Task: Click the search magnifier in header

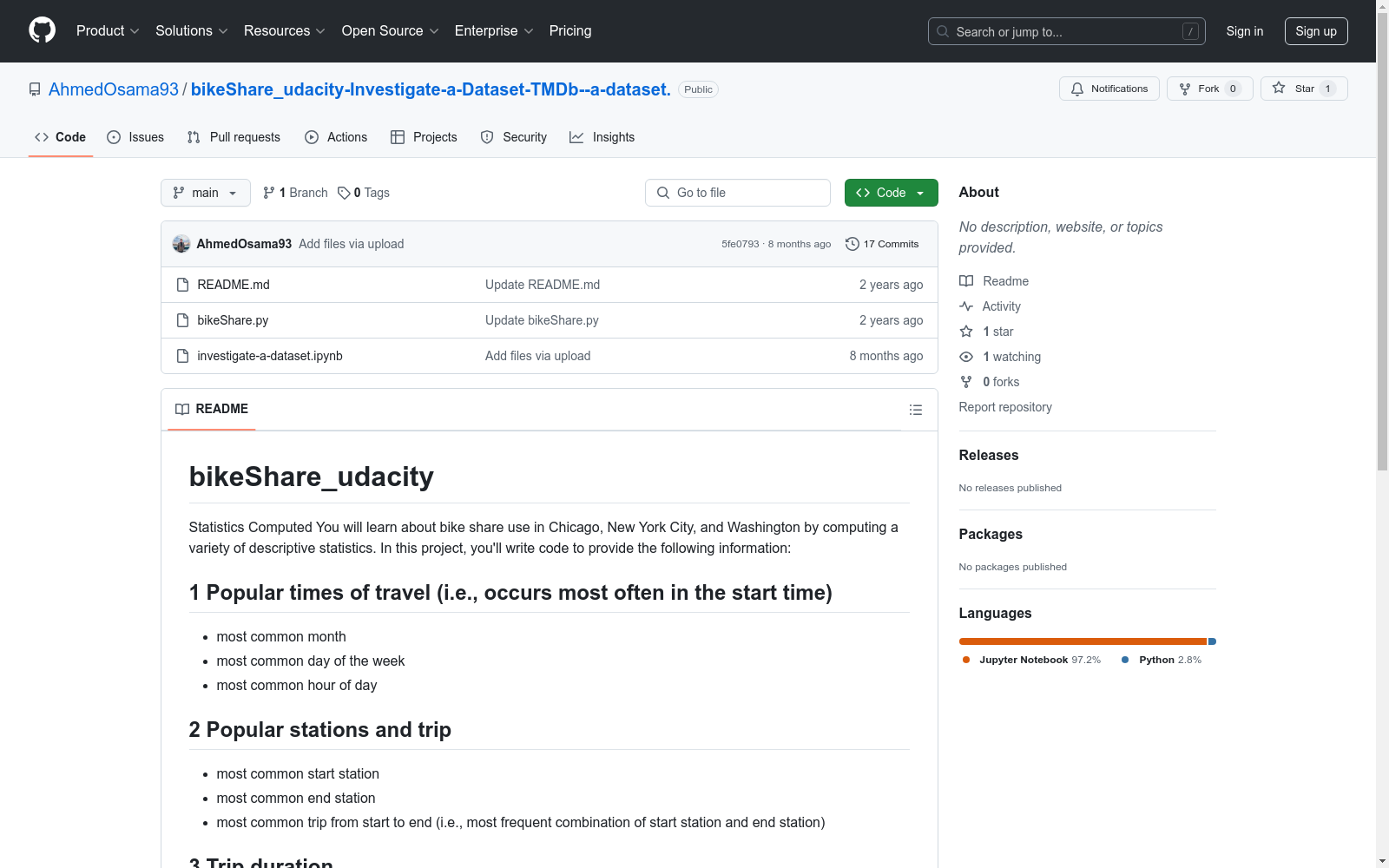Action: pyautogui.click(x=943, y=31)
